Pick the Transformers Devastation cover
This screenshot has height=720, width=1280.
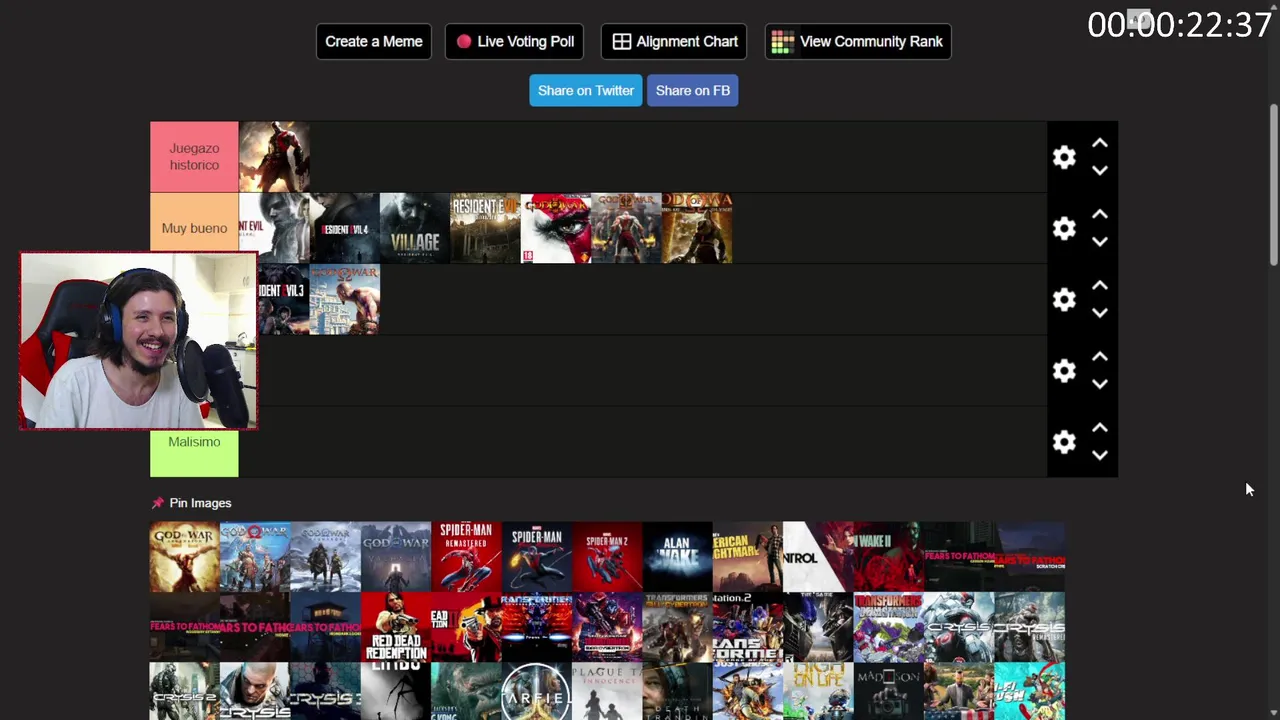coord(888,627)
